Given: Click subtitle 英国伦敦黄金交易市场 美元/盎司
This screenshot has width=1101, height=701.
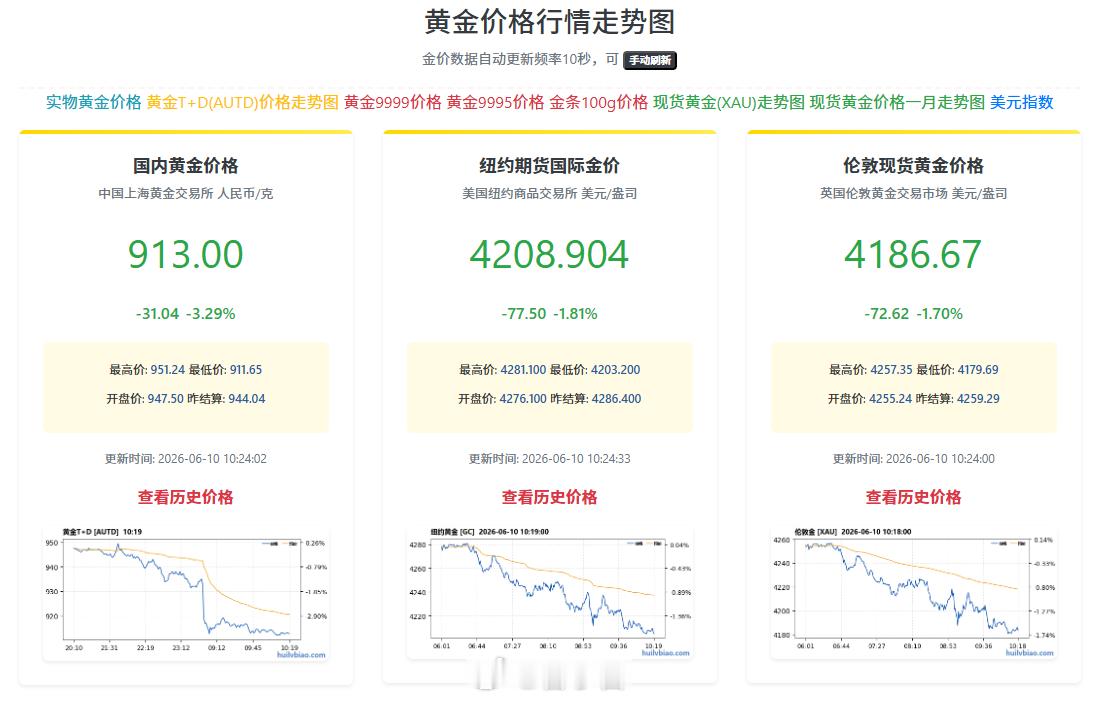Looking at the screenshot, I should tap(913, 193).
